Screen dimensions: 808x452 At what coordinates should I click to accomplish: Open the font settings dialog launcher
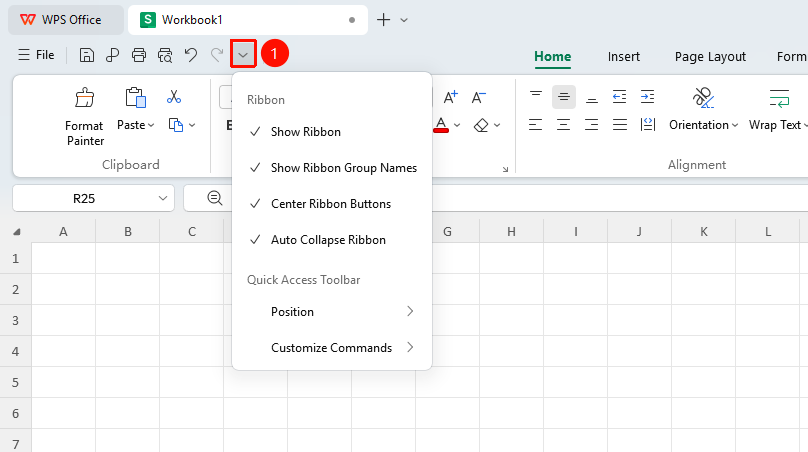point(506,169)
